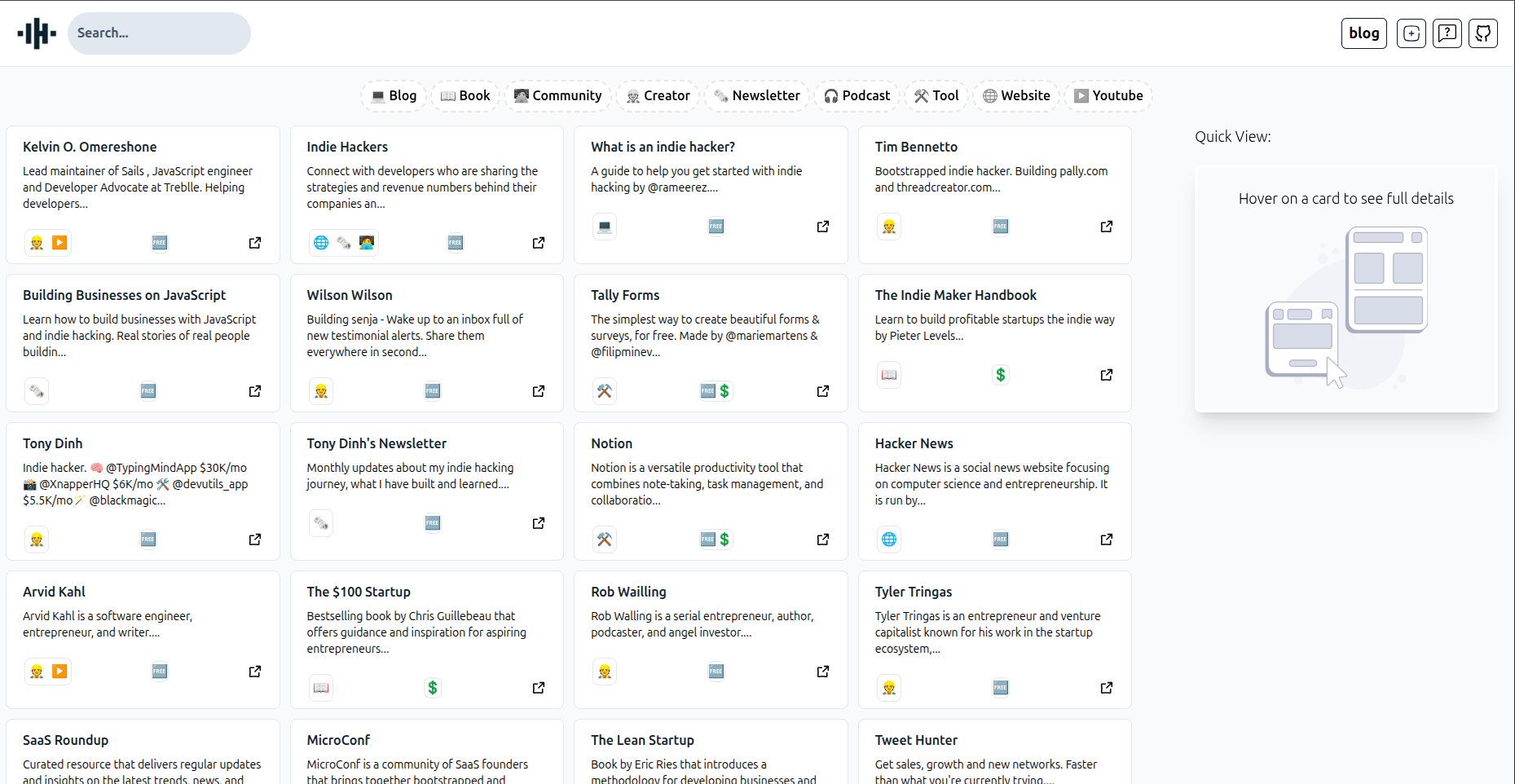This screenshot has width=1515, height=784.
Task: Click the site logo in the top-left corner
Action: 36,33
